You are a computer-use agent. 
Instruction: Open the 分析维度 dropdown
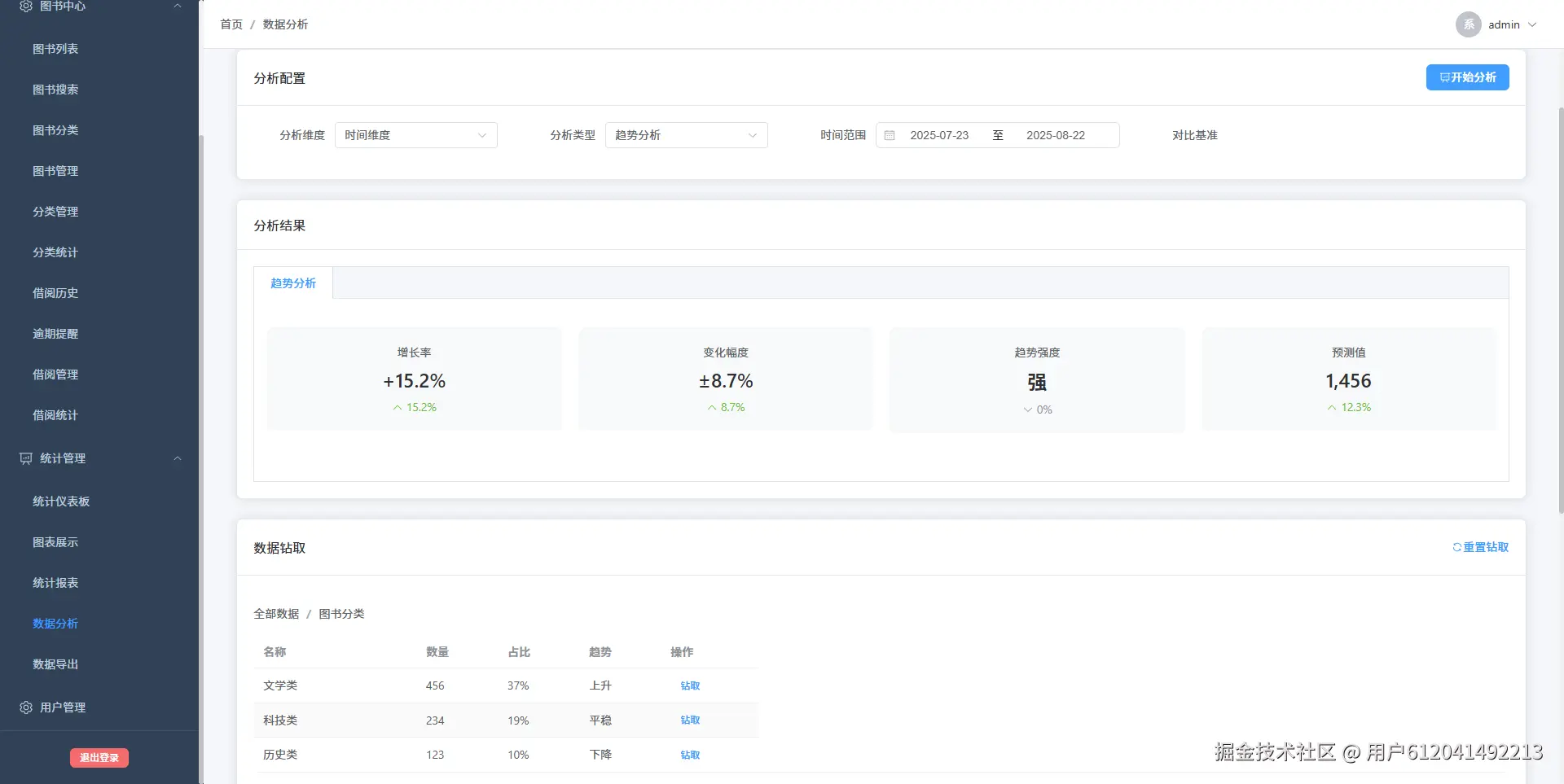416,135
